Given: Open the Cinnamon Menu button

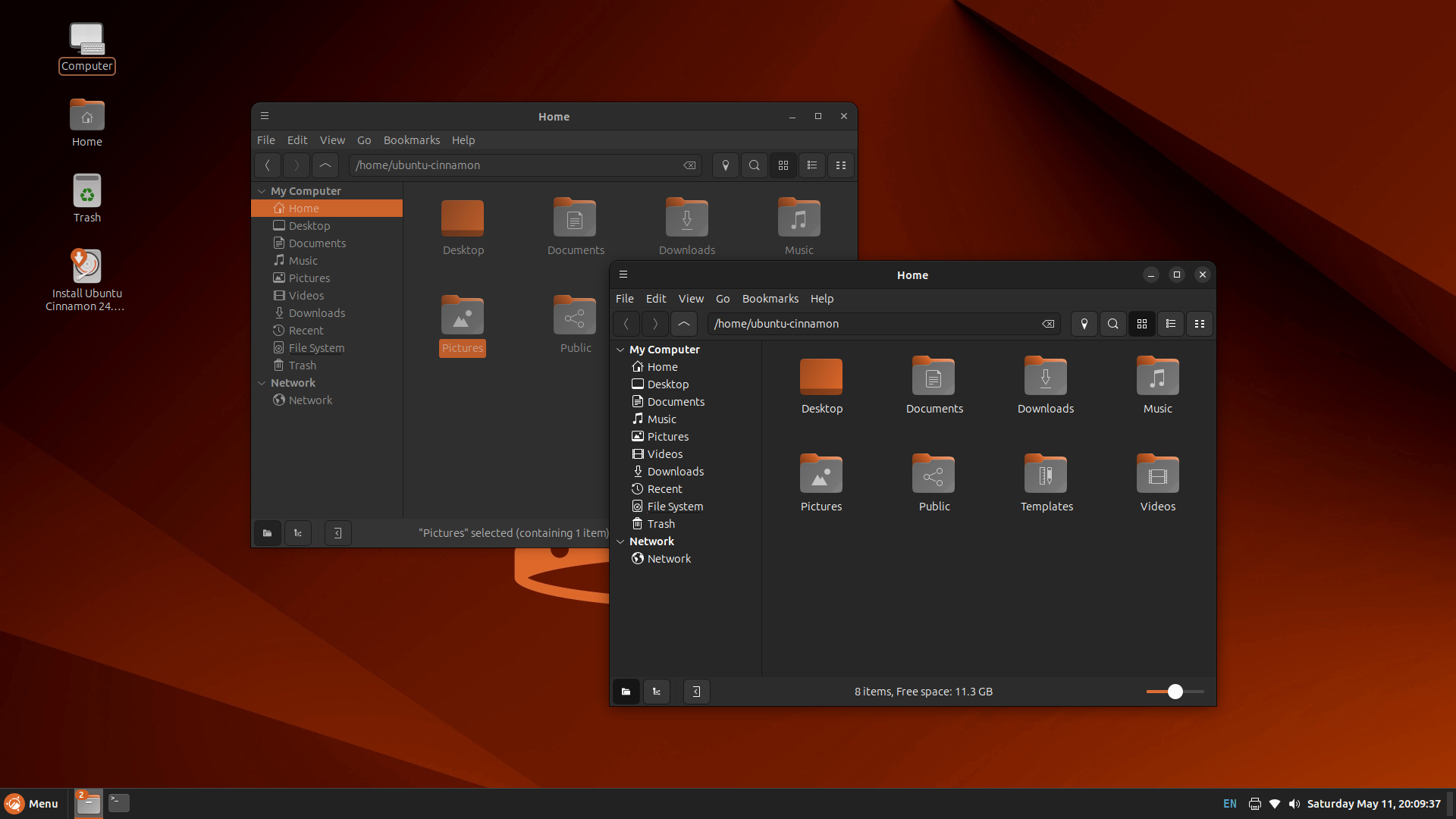Looking at the screenshot, I should point(32,803).
